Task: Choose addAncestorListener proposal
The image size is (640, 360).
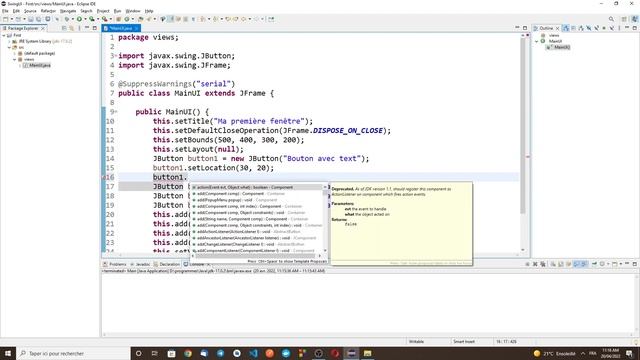Action: pyautogui.click(x=257, y=238)
